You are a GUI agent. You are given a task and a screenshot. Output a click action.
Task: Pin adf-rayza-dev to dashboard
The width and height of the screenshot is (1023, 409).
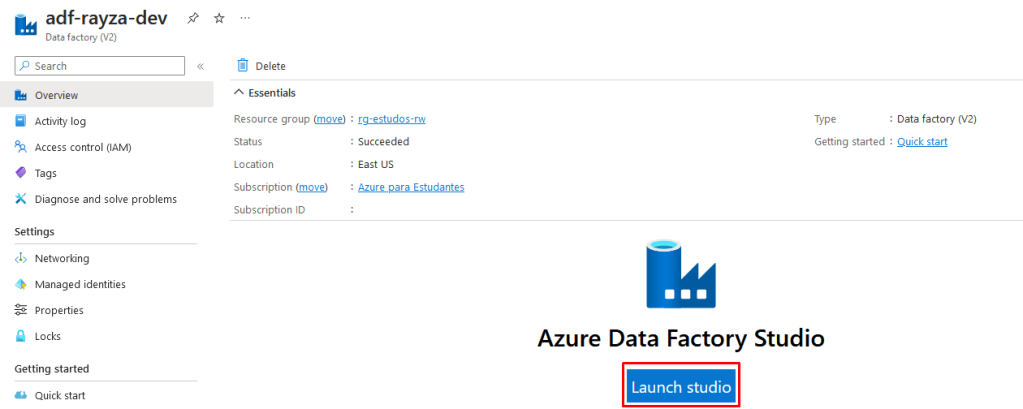(193, 19)
